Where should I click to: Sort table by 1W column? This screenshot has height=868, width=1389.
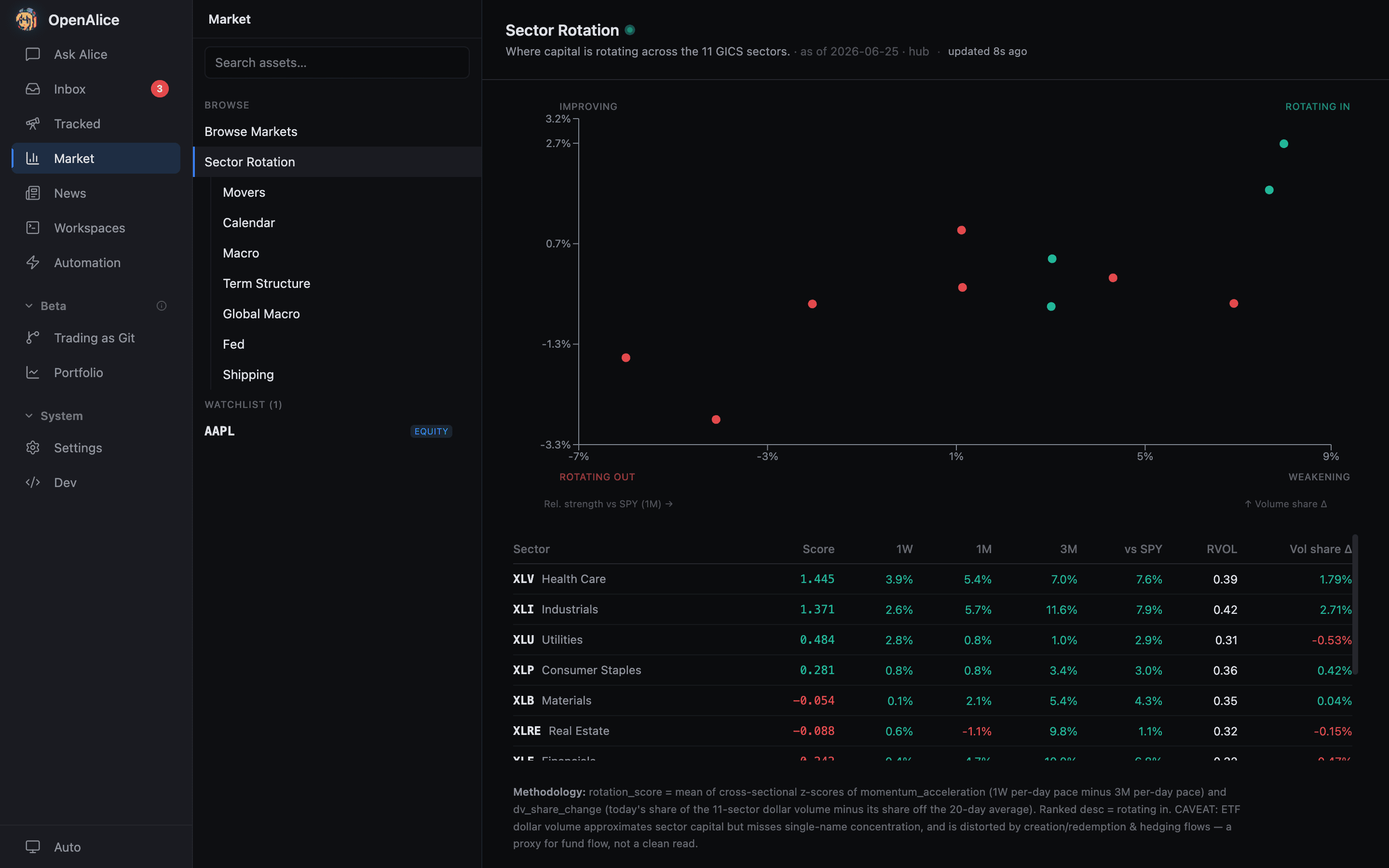click(904, 549)
